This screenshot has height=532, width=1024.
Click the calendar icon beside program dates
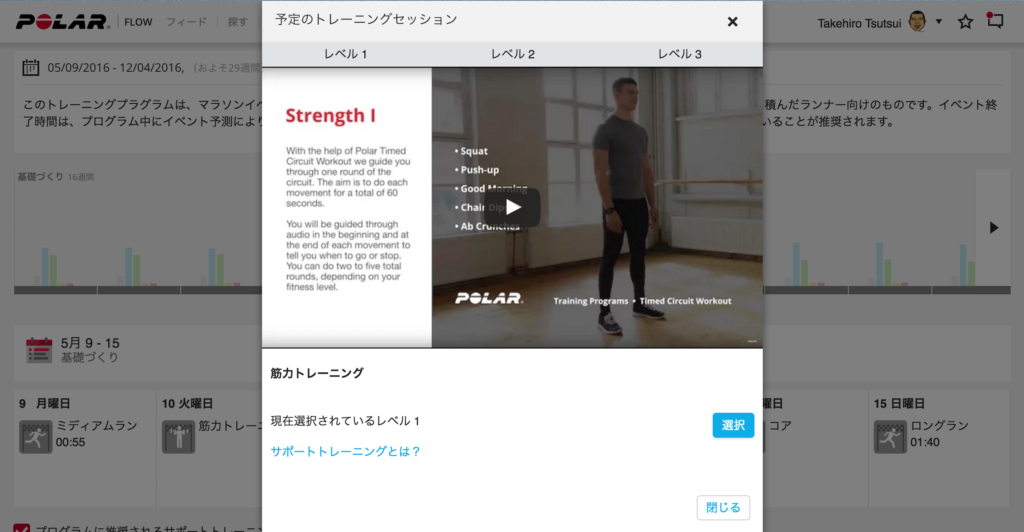pyautogui.click(x=31, y=67)
